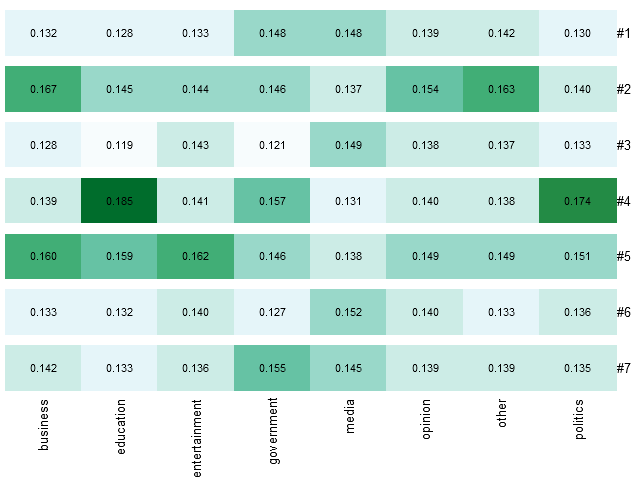The height and width of the screenshot is (480, 640).
Task: Click the 0.152 media cell in row #6
Action: tap(348, 313)
